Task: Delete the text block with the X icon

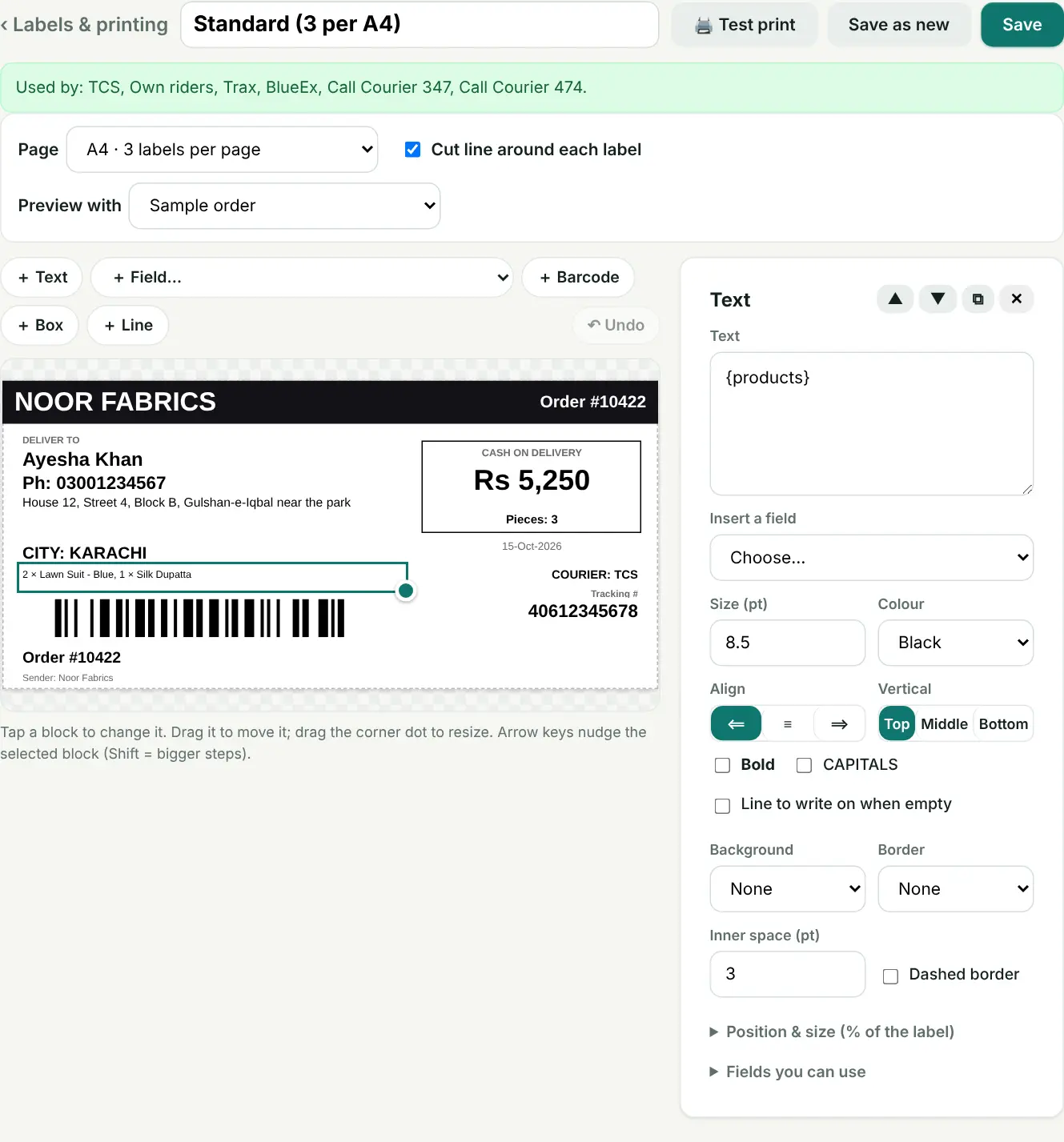Action: pos(1017,299)
